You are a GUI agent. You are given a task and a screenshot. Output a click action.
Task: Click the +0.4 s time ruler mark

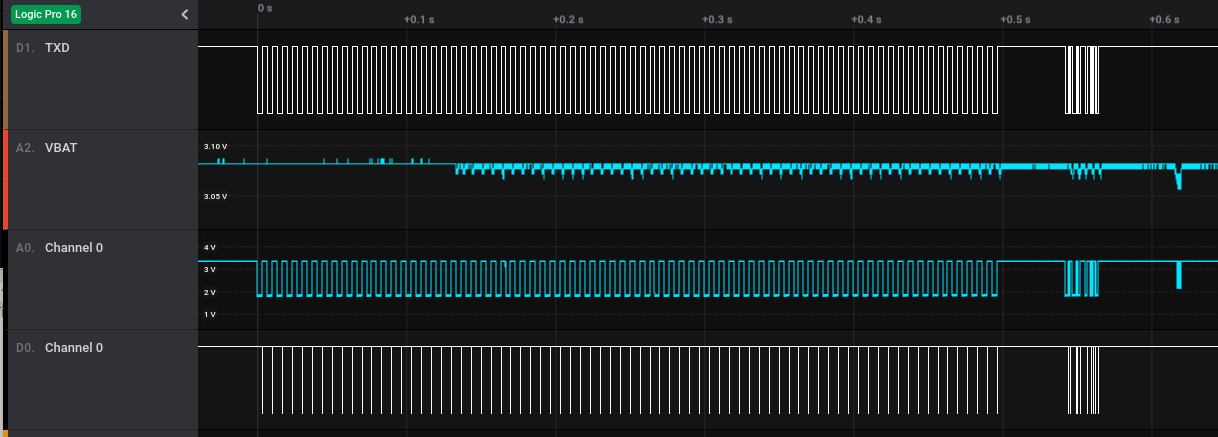[865, 20]
